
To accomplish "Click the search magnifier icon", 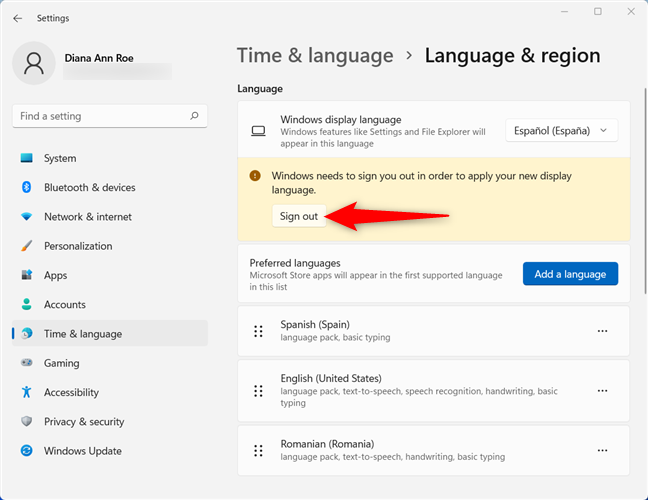I will click(x=194, y=116).
